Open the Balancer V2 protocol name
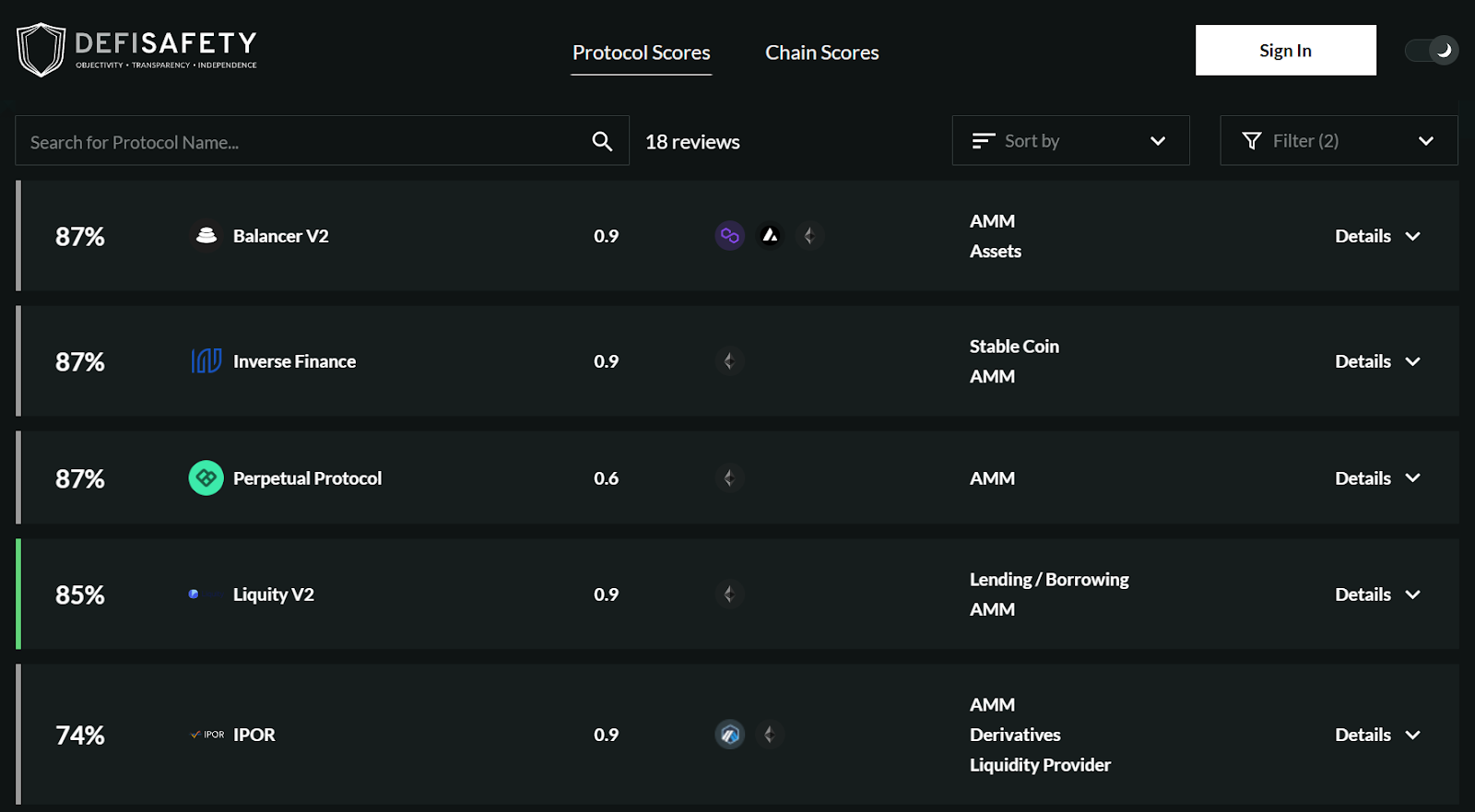 point(281,236)
